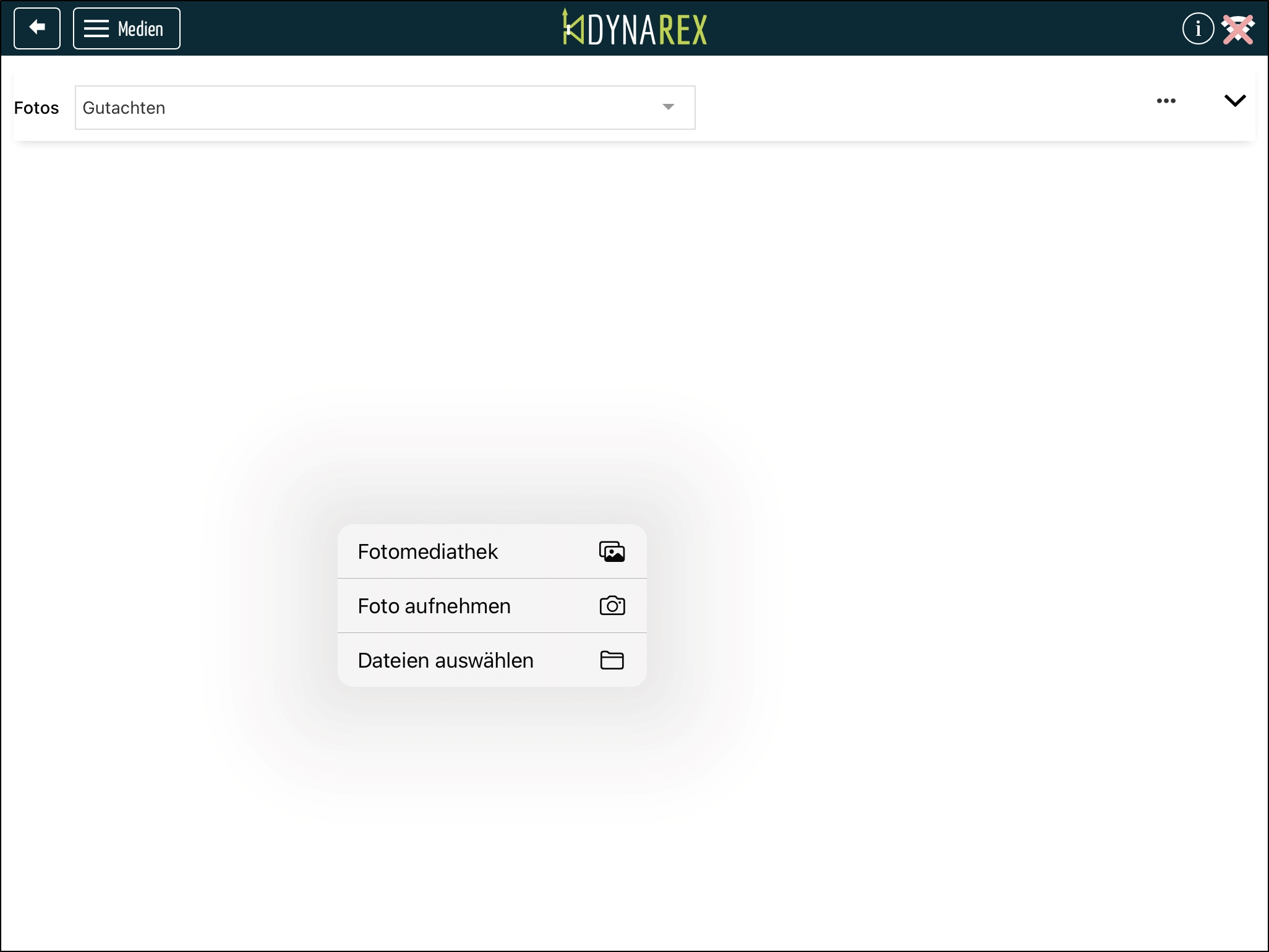
Task: Select Dateien auswählen option
Action: point(445,660)
